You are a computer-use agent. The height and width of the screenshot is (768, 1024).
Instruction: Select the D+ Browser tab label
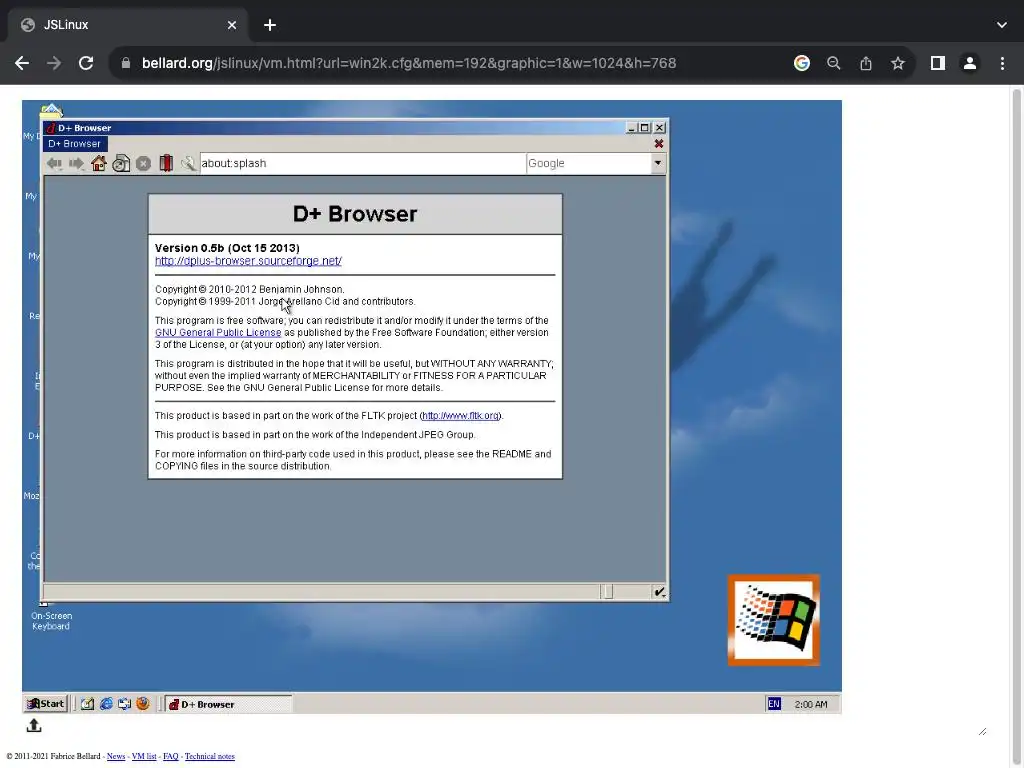click(x=74, y=144)
